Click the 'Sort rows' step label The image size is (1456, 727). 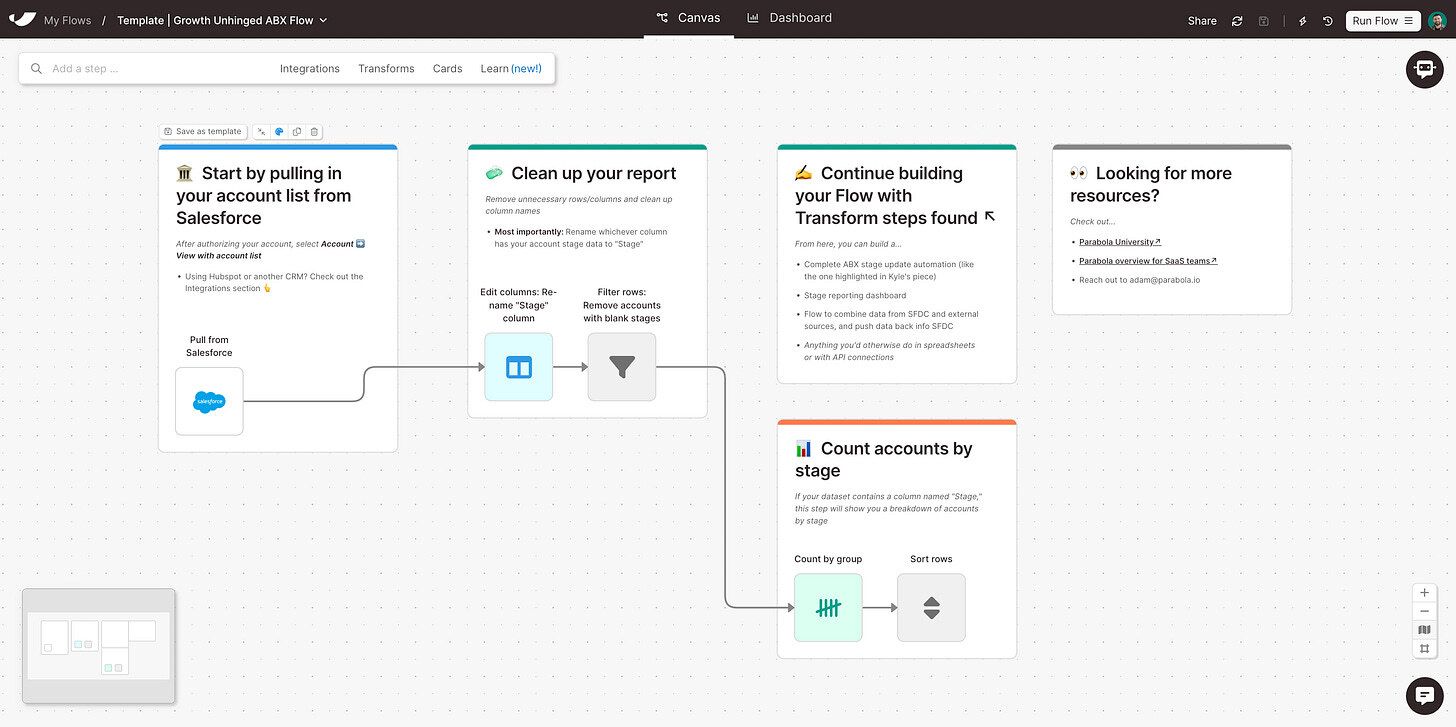(x=931, y=559)
